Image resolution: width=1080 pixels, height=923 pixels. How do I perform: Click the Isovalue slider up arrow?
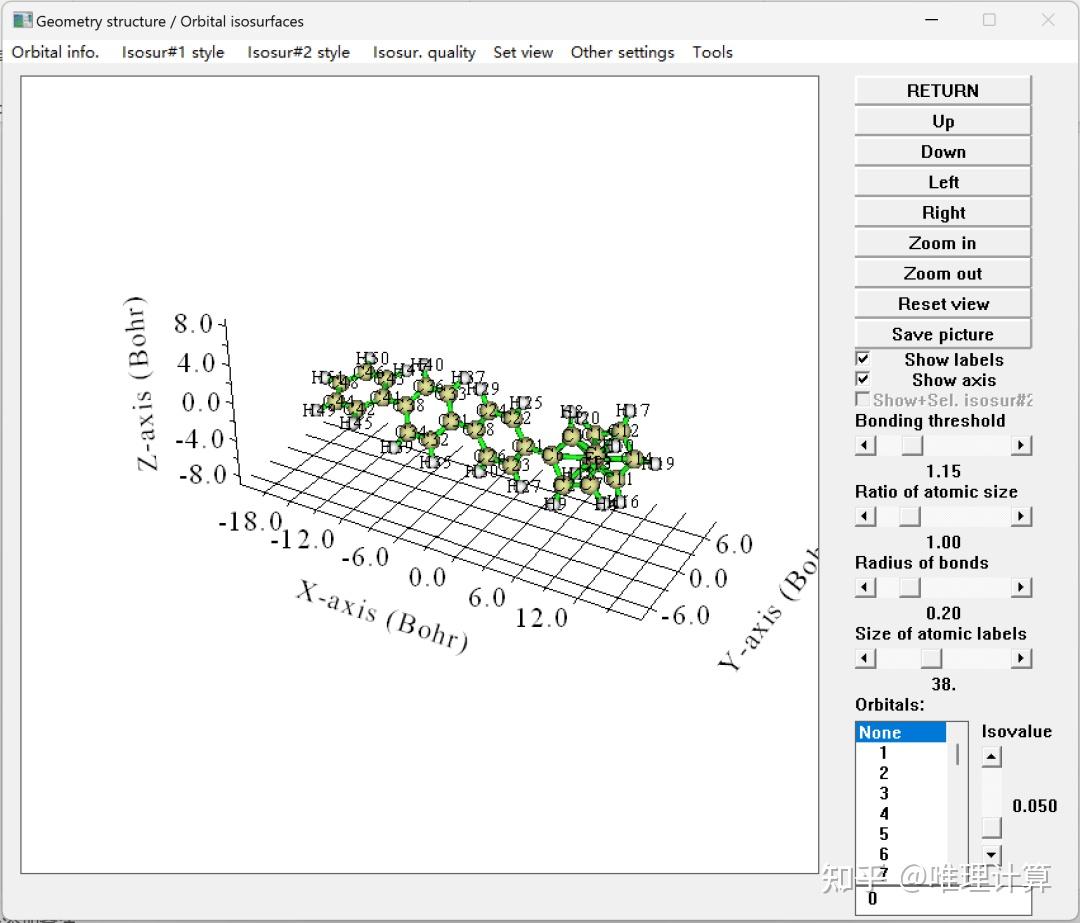coord(991,757)
